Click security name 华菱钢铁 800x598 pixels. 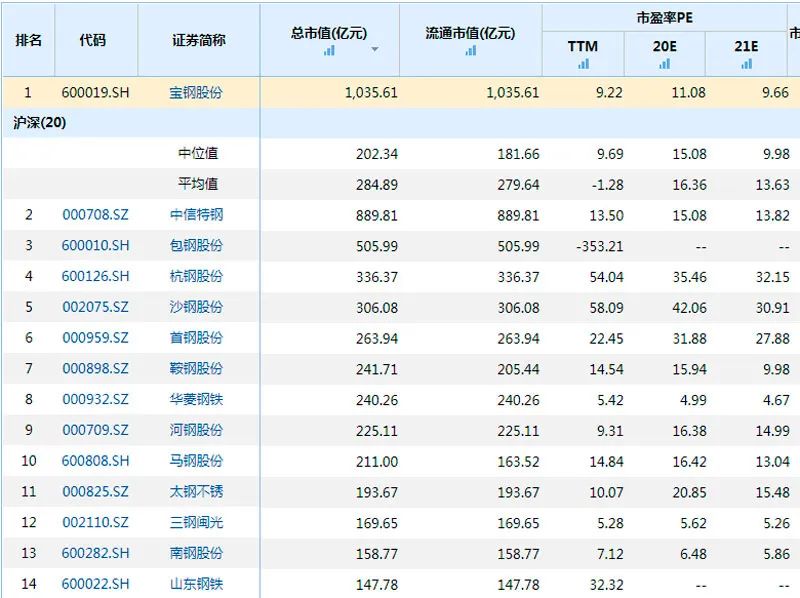pos(196,399)
